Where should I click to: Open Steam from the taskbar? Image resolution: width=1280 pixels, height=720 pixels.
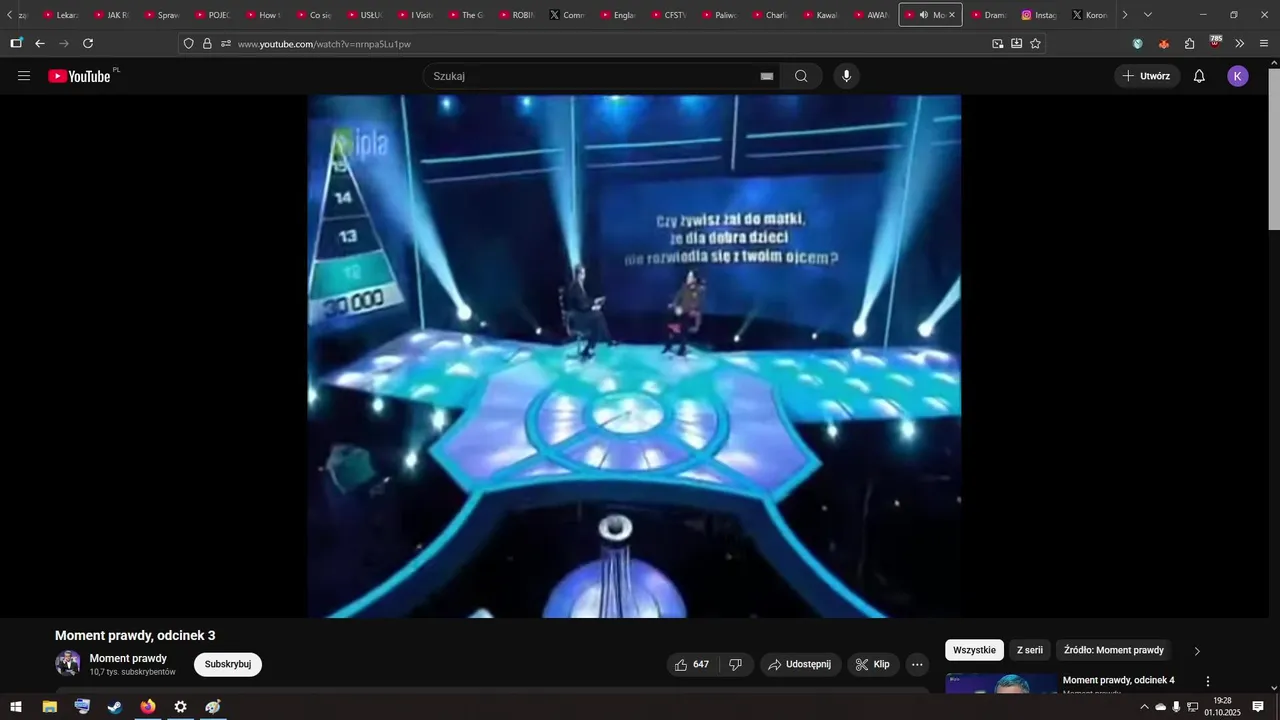[x=115, y=707]
